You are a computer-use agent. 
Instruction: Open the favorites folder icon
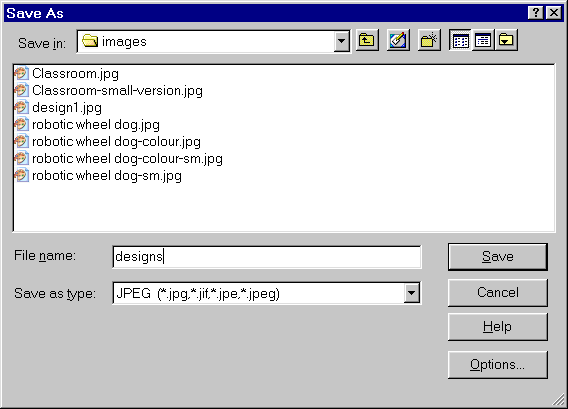coord(398,41)
